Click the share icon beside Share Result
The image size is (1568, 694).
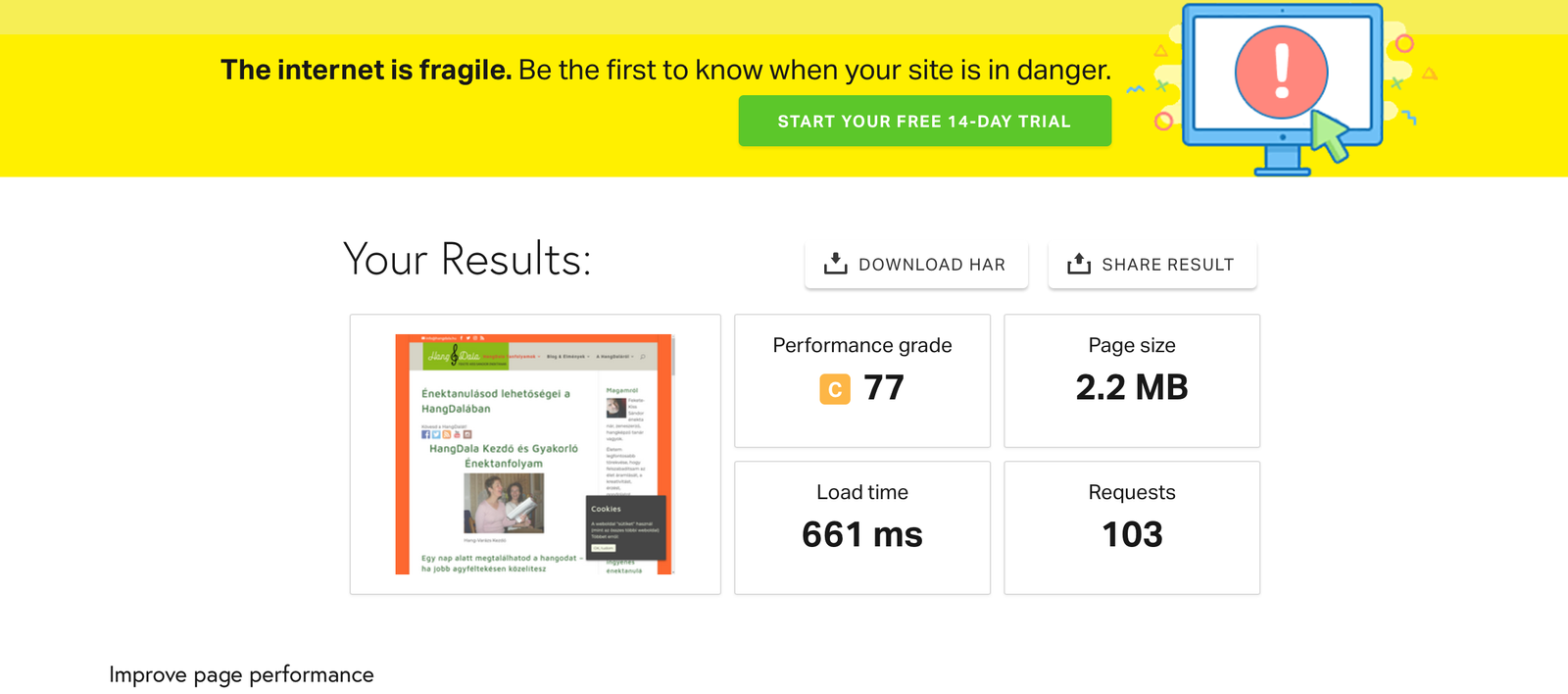(1078, 264)
